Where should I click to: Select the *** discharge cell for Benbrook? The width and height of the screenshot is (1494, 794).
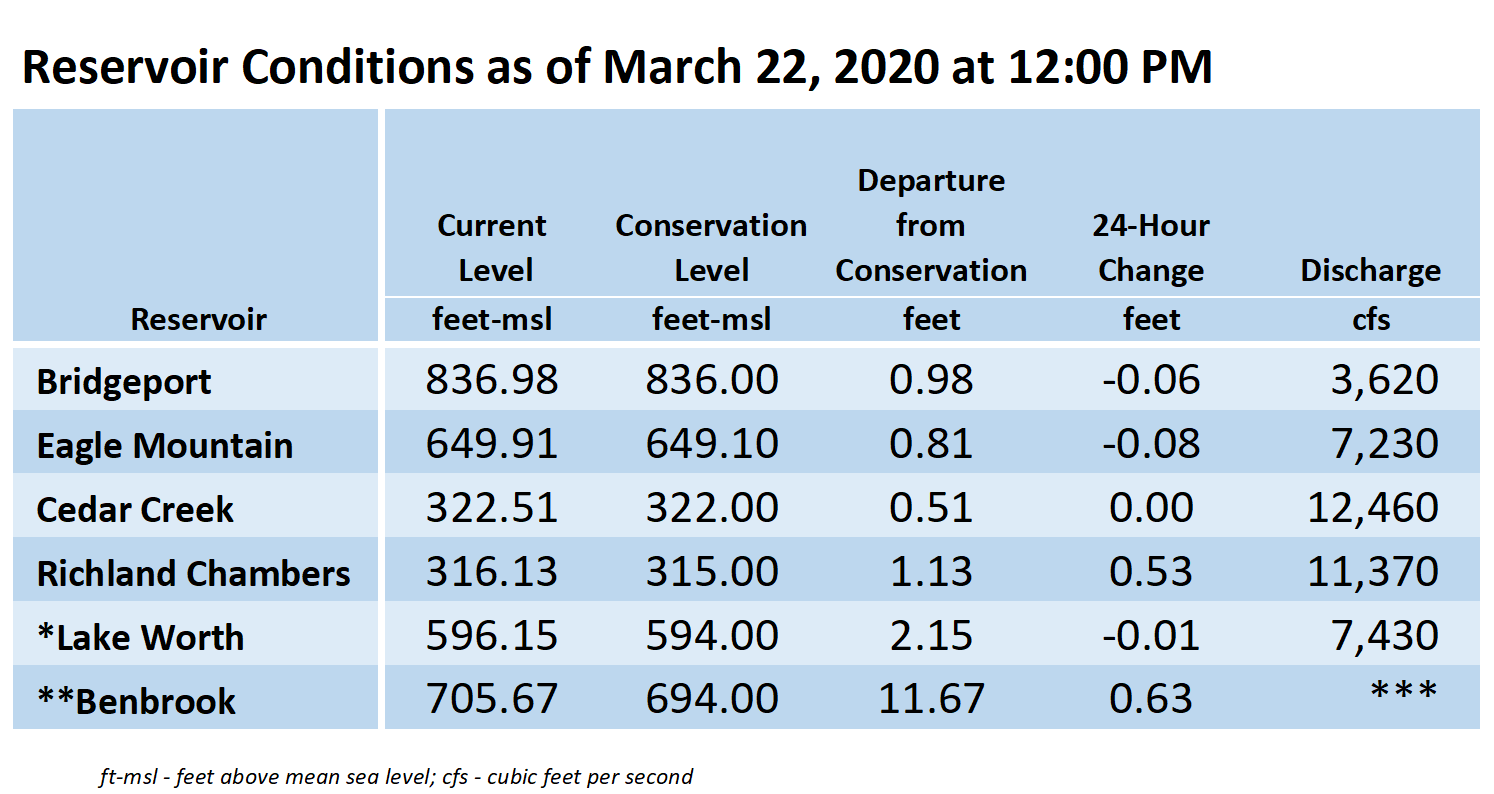(x=1404, y=692)
